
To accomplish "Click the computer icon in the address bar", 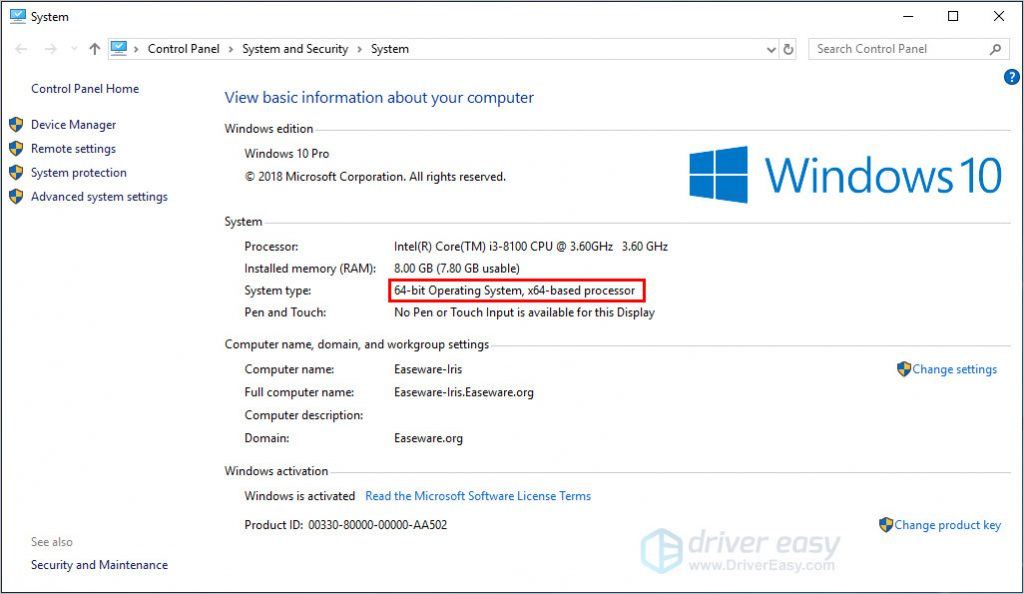I will coord(120,48).
